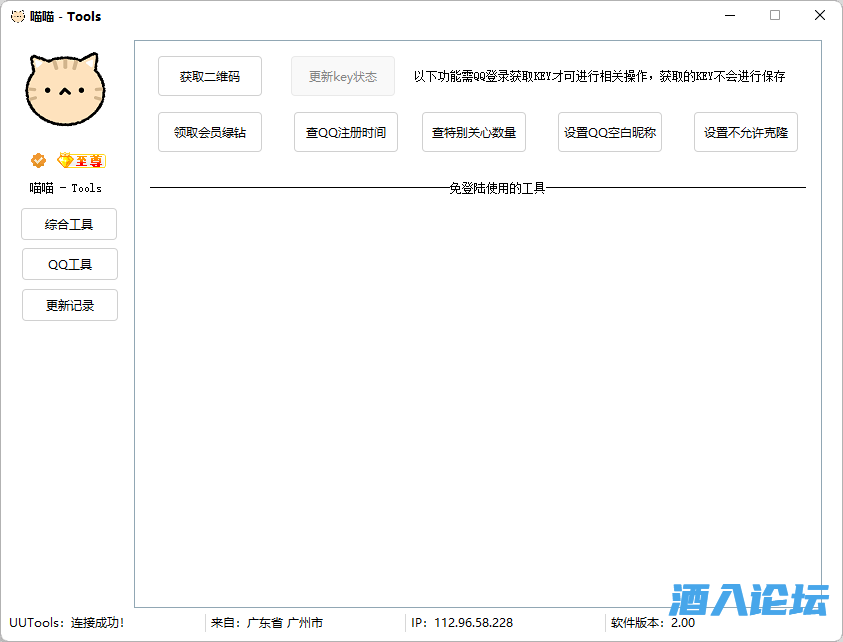Activate 设置不允许克隆 setting

pyautogui.click(x=745, y=132)
